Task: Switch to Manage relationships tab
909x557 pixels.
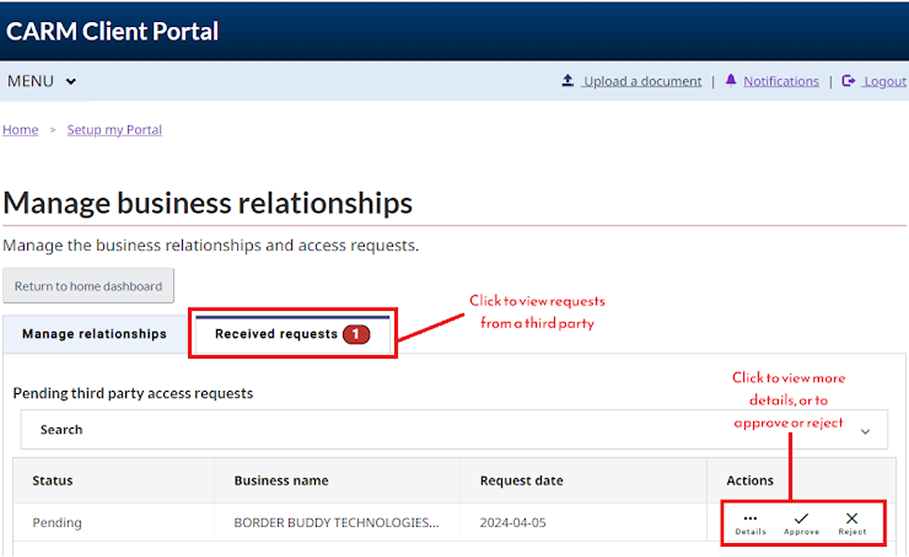Action: [94, 334]
